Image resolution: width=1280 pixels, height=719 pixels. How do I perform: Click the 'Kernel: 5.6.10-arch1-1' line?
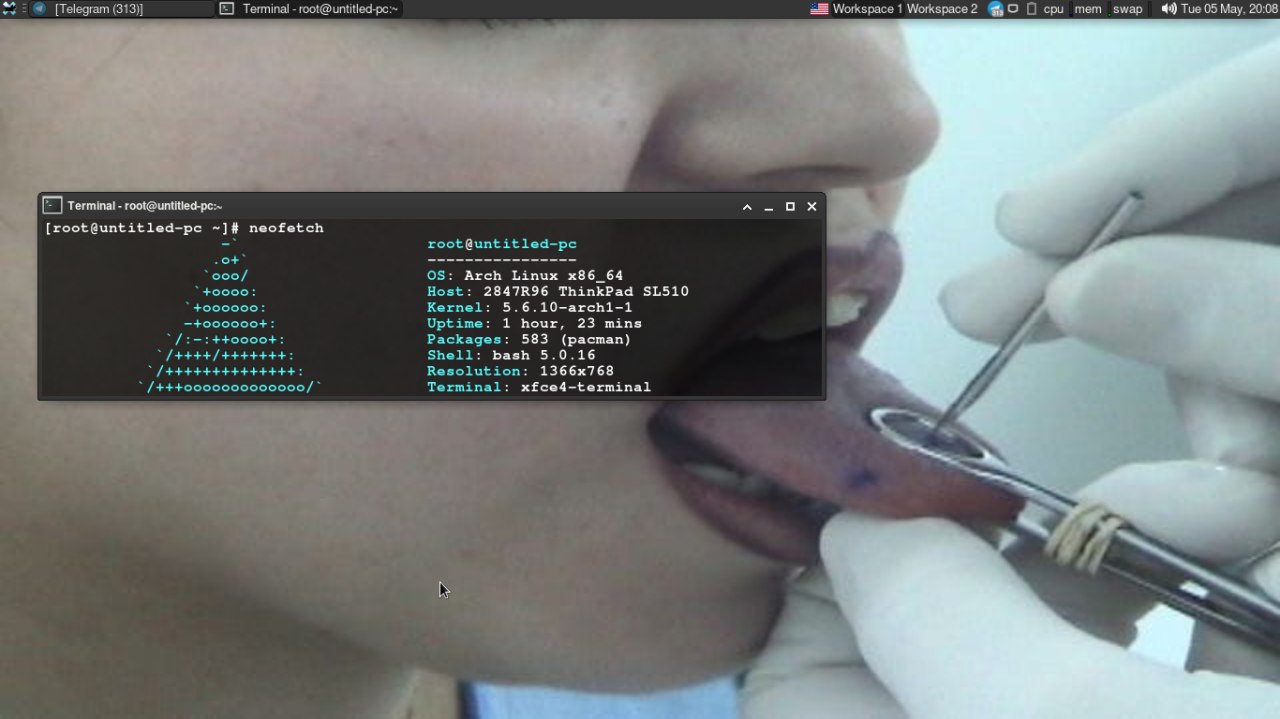tap(530, 308)
